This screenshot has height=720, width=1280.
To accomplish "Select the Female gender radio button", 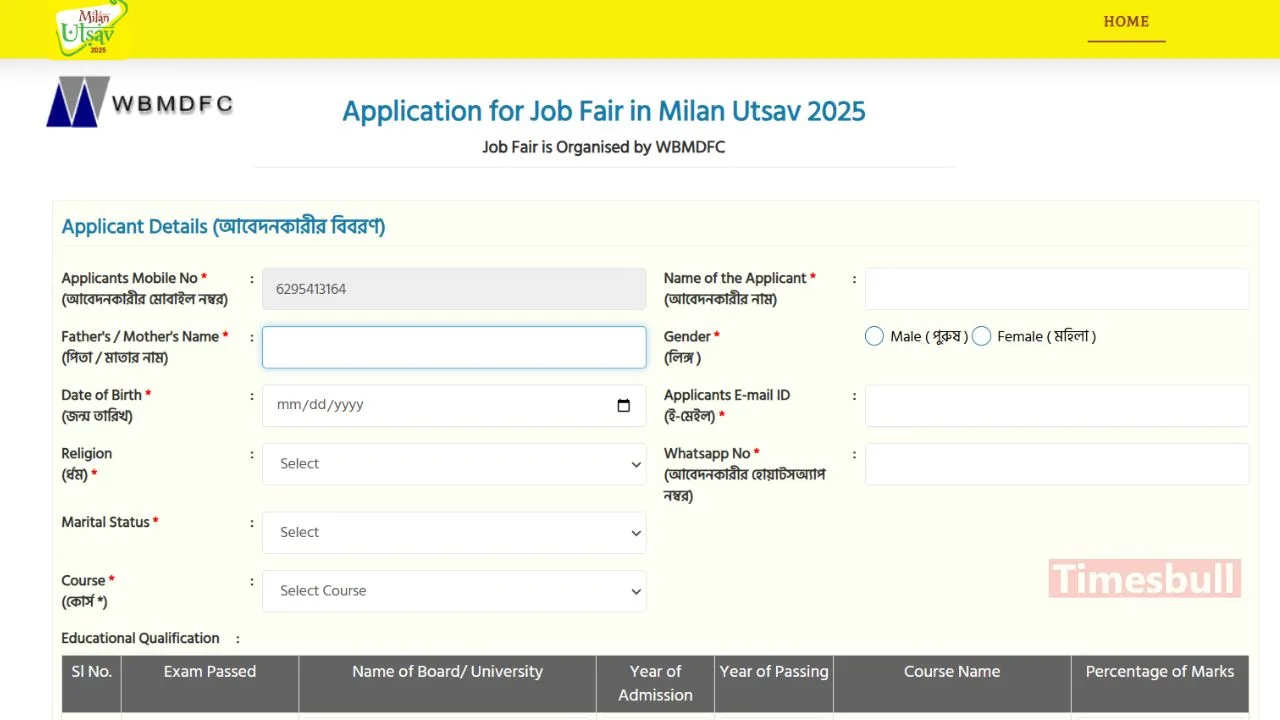I will click(981, 336).
